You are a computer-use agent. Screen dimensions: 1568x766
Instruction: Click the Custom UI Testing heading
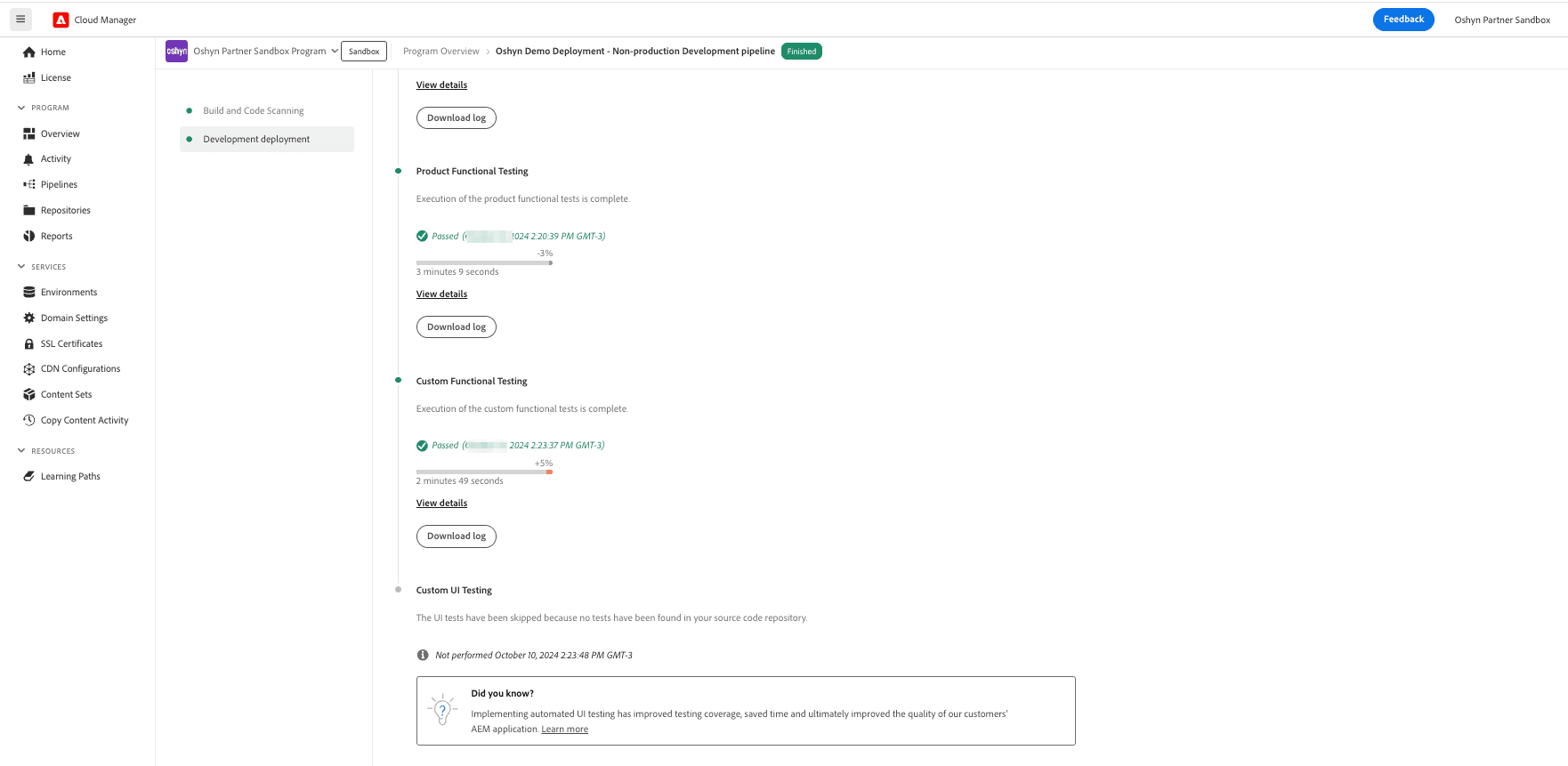pos(454,590)
